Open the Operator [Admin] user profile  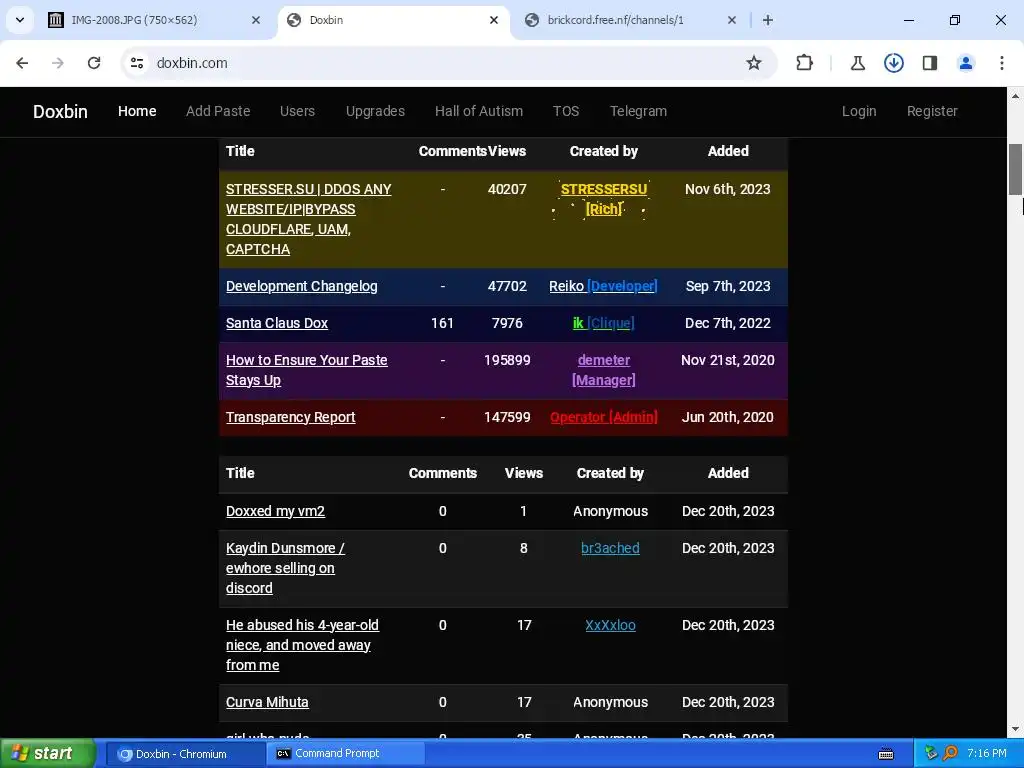603,417
